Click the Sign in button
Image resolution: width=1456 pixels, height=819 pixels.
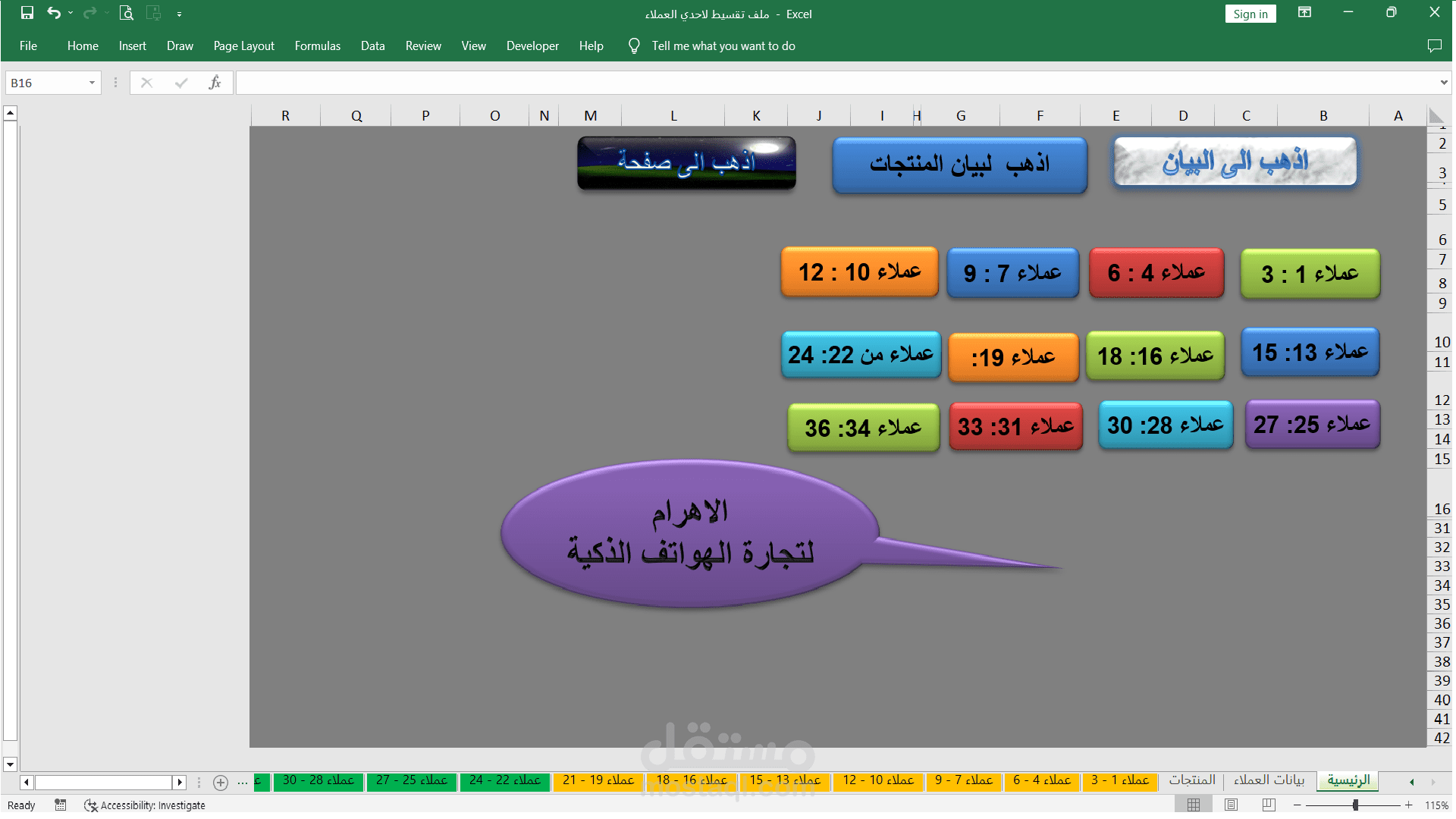coord(1250,14)
